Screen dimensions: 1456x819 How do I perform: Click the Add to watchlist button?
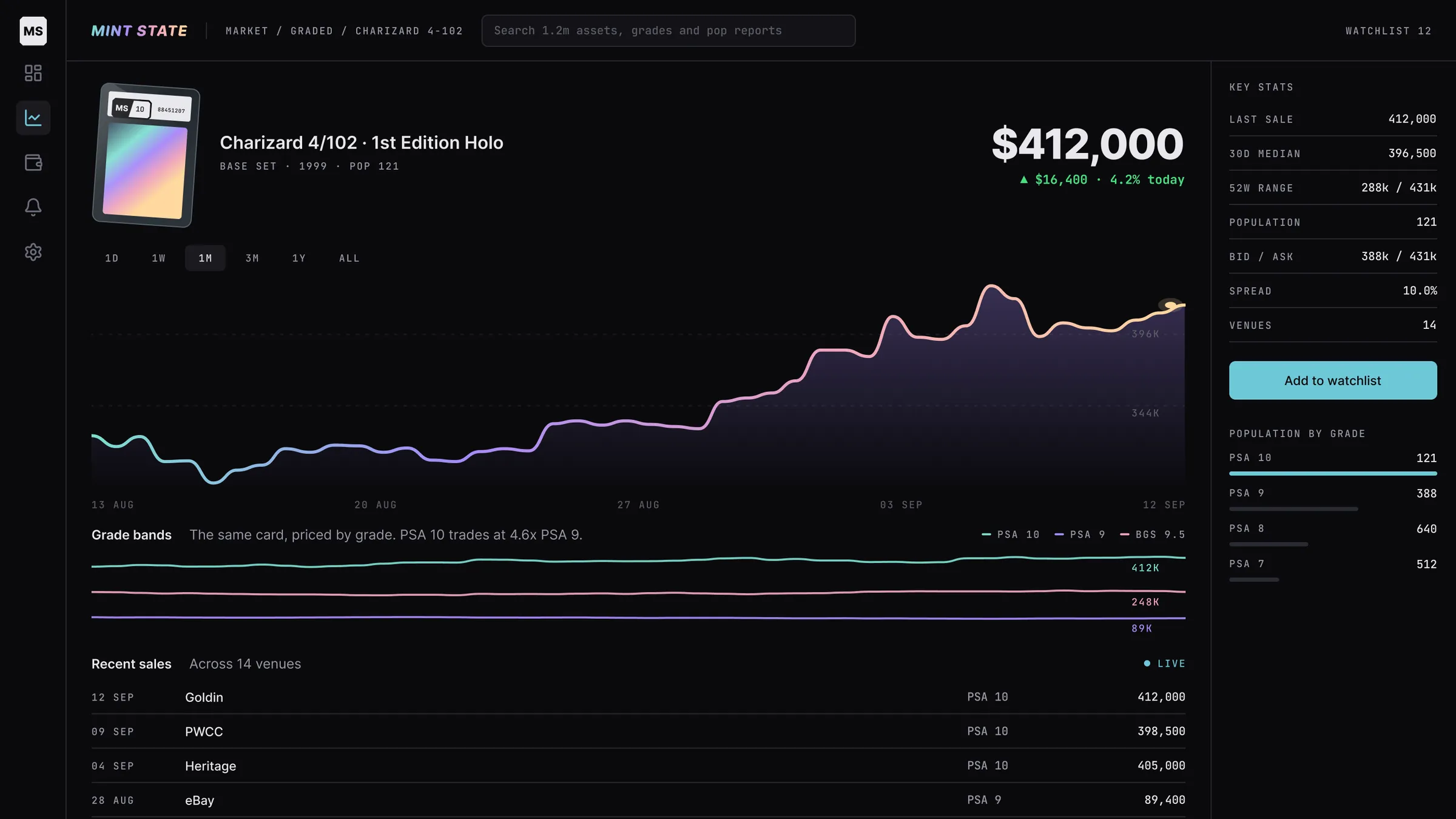click(1333, 380)
